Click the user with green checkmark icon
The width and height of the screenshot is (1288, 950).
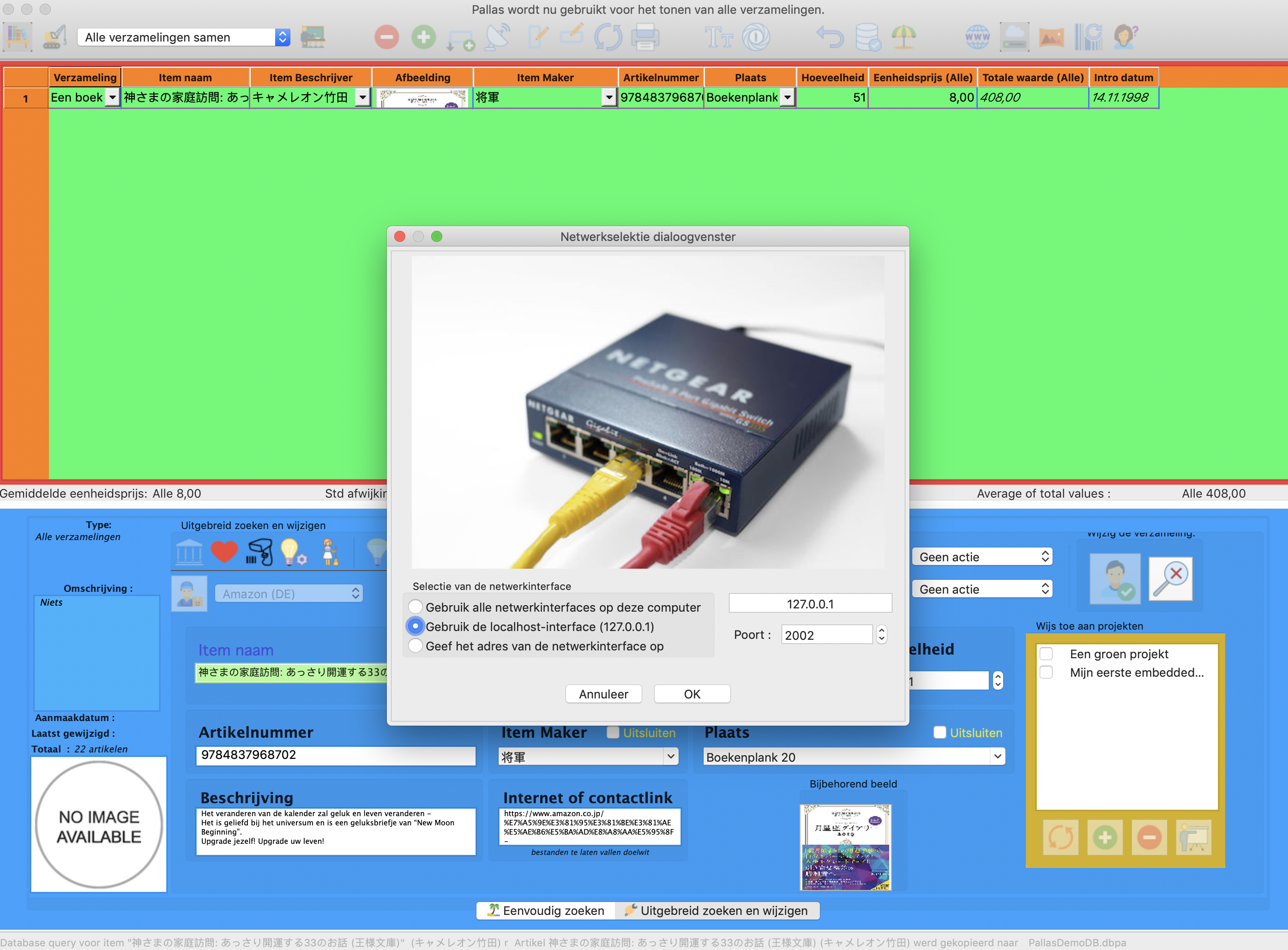click(1115, 578)
